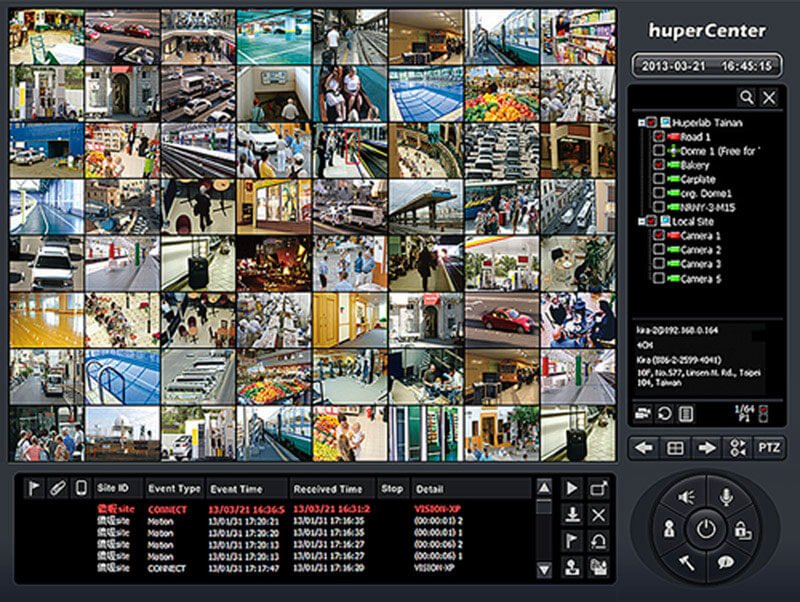This screenshot has width=800, height=602.
Task: Collapse the Local Site tree node
Action: point(640,221)
